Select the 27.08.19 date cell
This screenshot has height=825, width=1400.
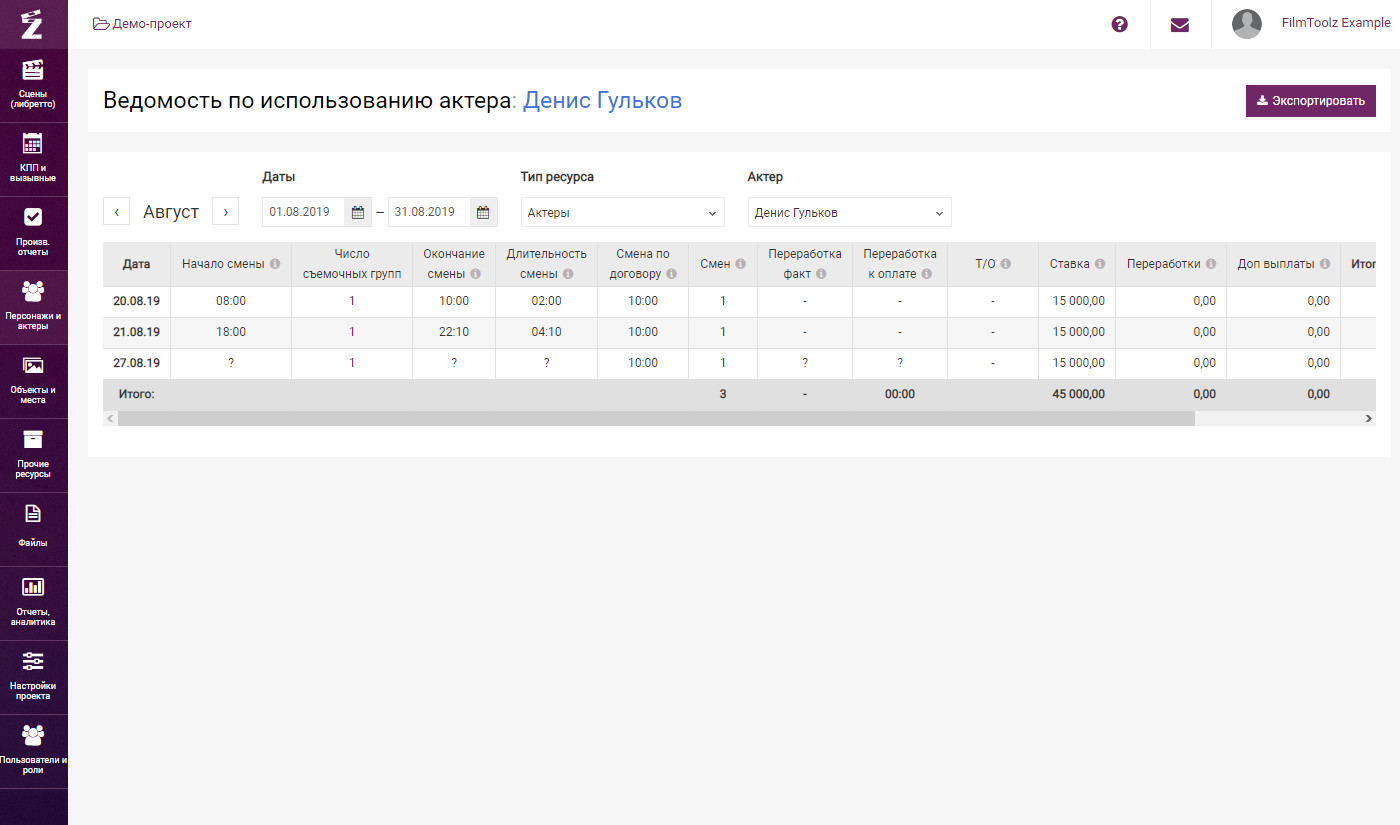[137, 363]
